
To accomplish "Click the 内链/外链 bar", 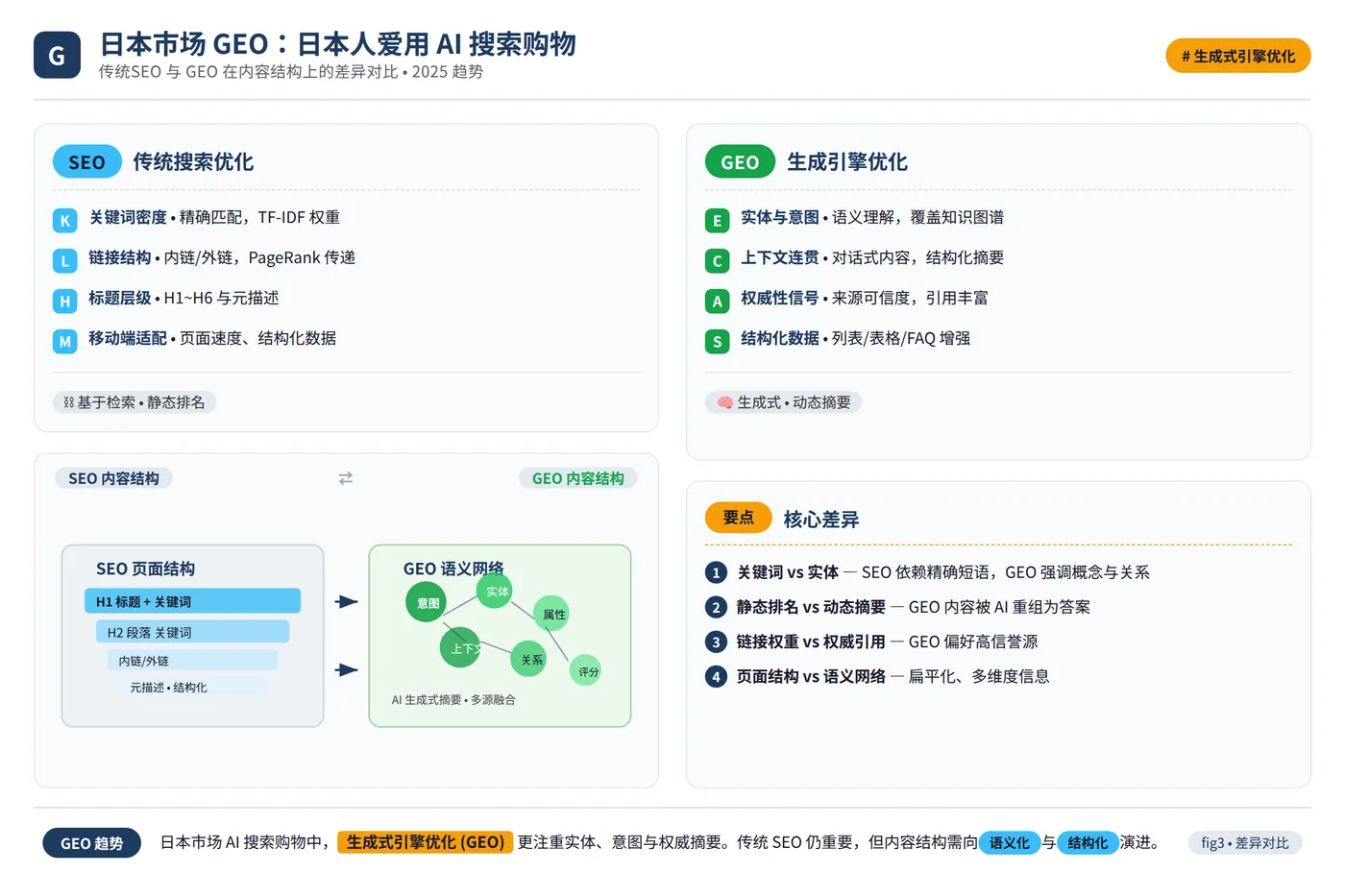I will pyautogui.click(x=192, y=661).
